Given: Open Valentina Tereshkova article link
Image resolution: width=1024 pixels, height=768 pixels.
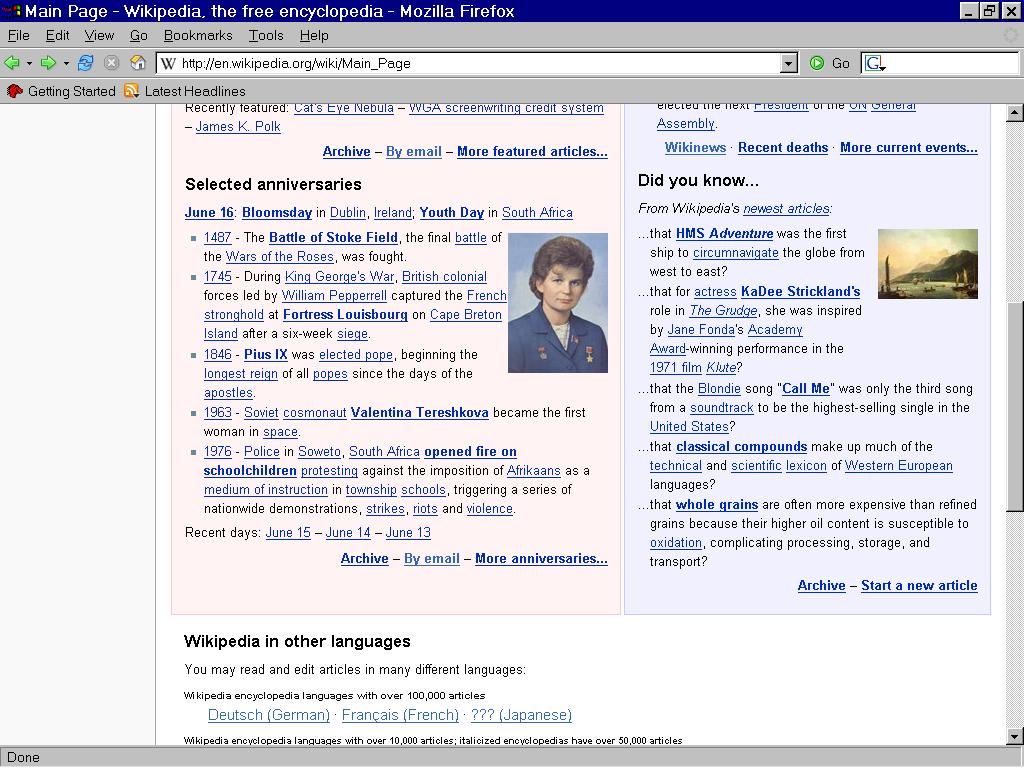Looking at the screenshot, I should click(x=419, y=412).
